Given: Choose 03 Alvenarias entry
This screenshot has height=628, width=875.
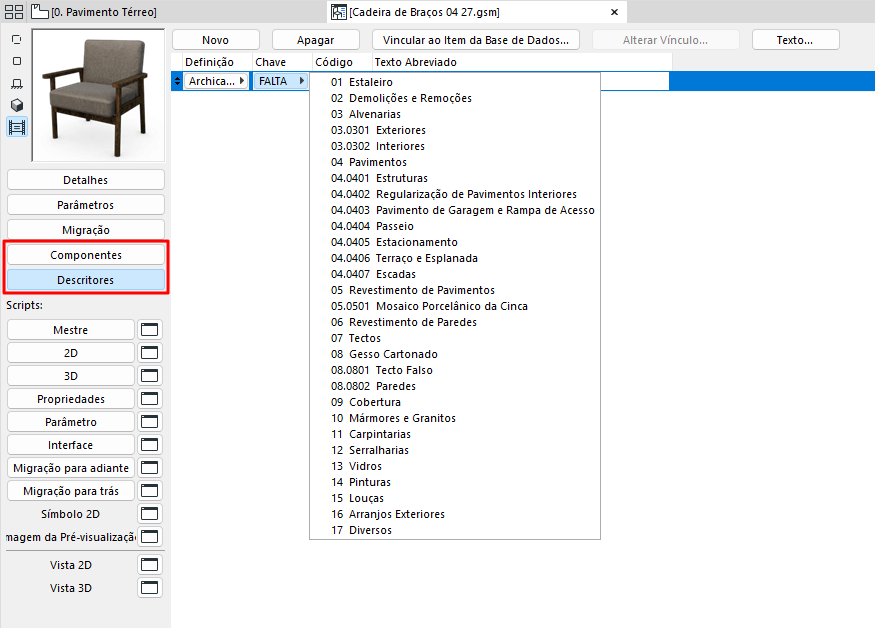Looking at the screenshot, I should pyautogui.click(x=455, y=114).
